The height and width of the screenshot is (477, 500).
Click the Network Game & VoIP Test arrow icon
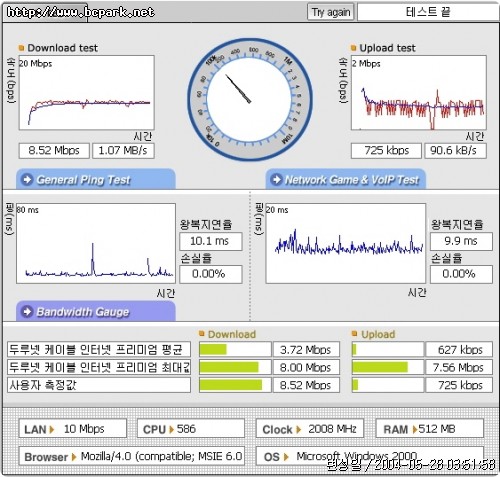click(x=276, y=180)
